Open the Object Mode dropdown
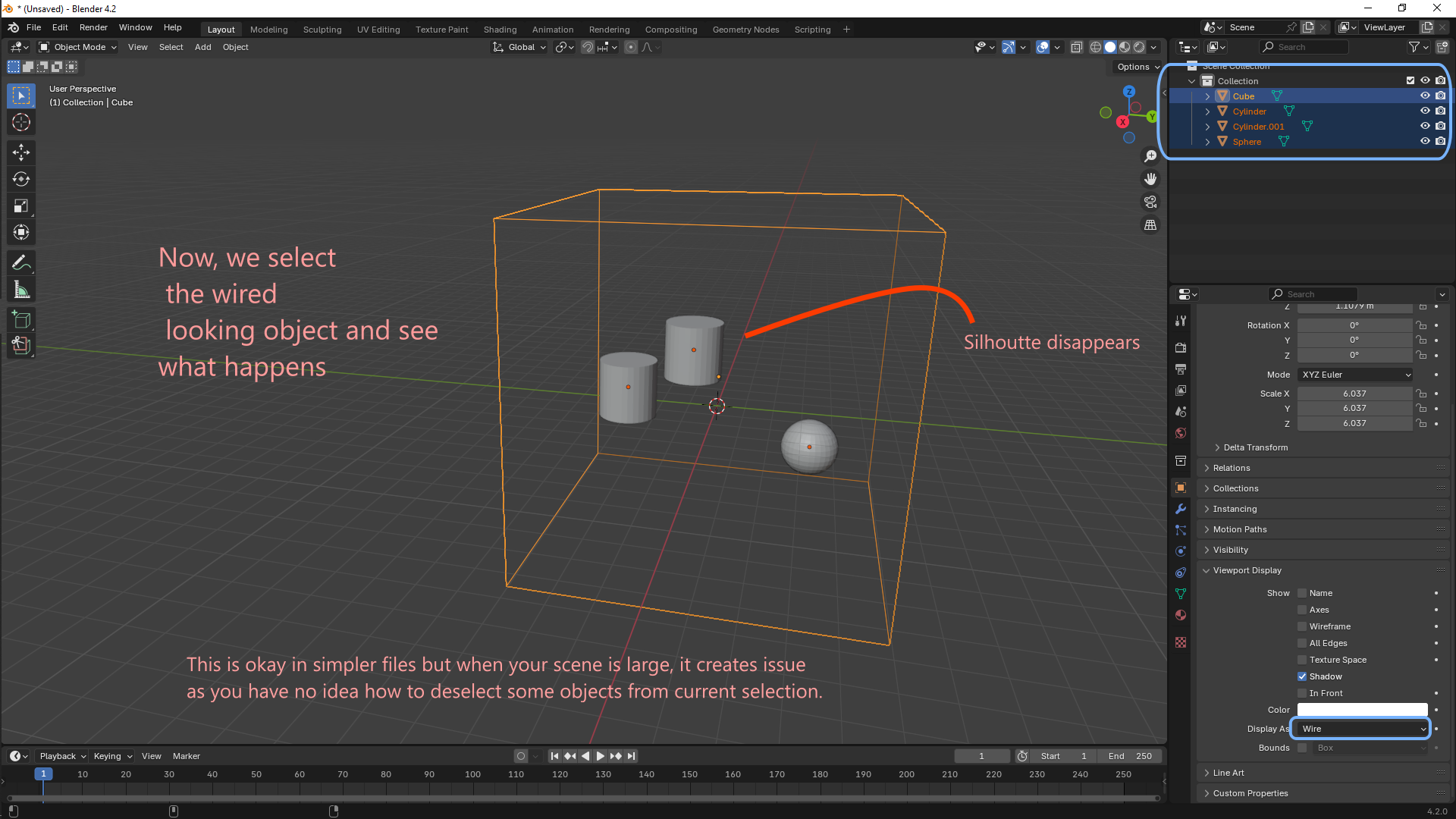The width and height of the screenshot is (1456, 819). (78, 47)
